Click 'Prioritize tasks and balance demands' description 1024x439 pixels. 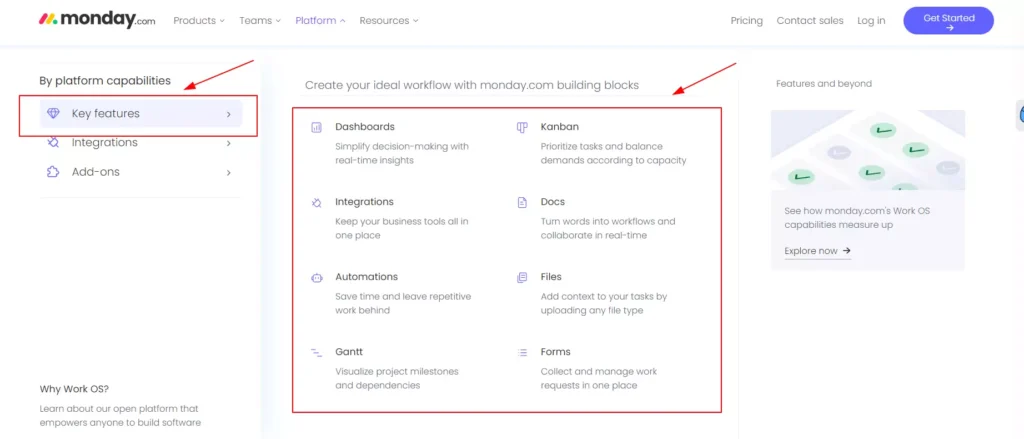point(614,154)
